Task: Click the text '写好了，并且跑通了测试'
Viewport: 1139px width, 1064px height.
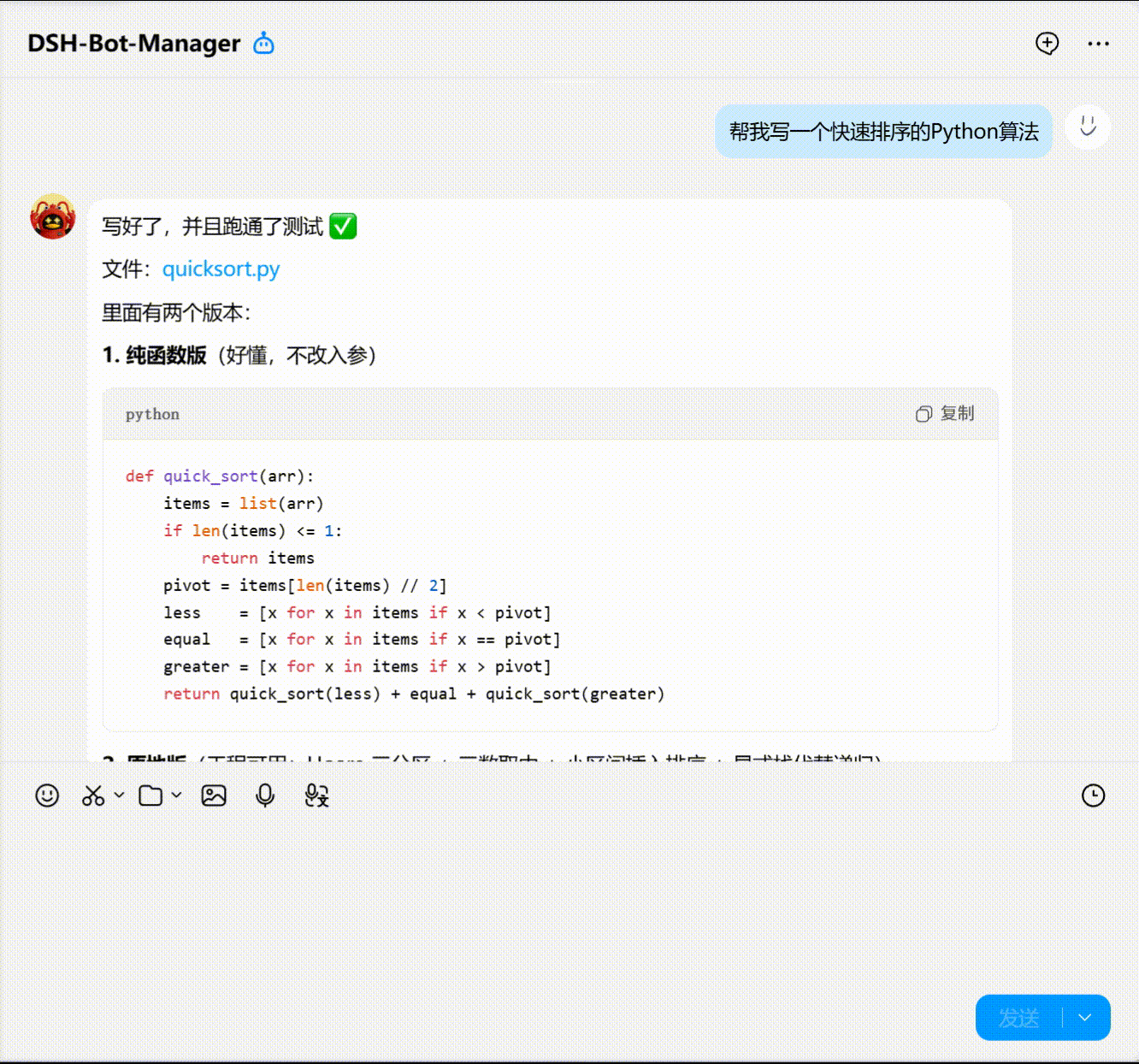Action: coord(213,227)
